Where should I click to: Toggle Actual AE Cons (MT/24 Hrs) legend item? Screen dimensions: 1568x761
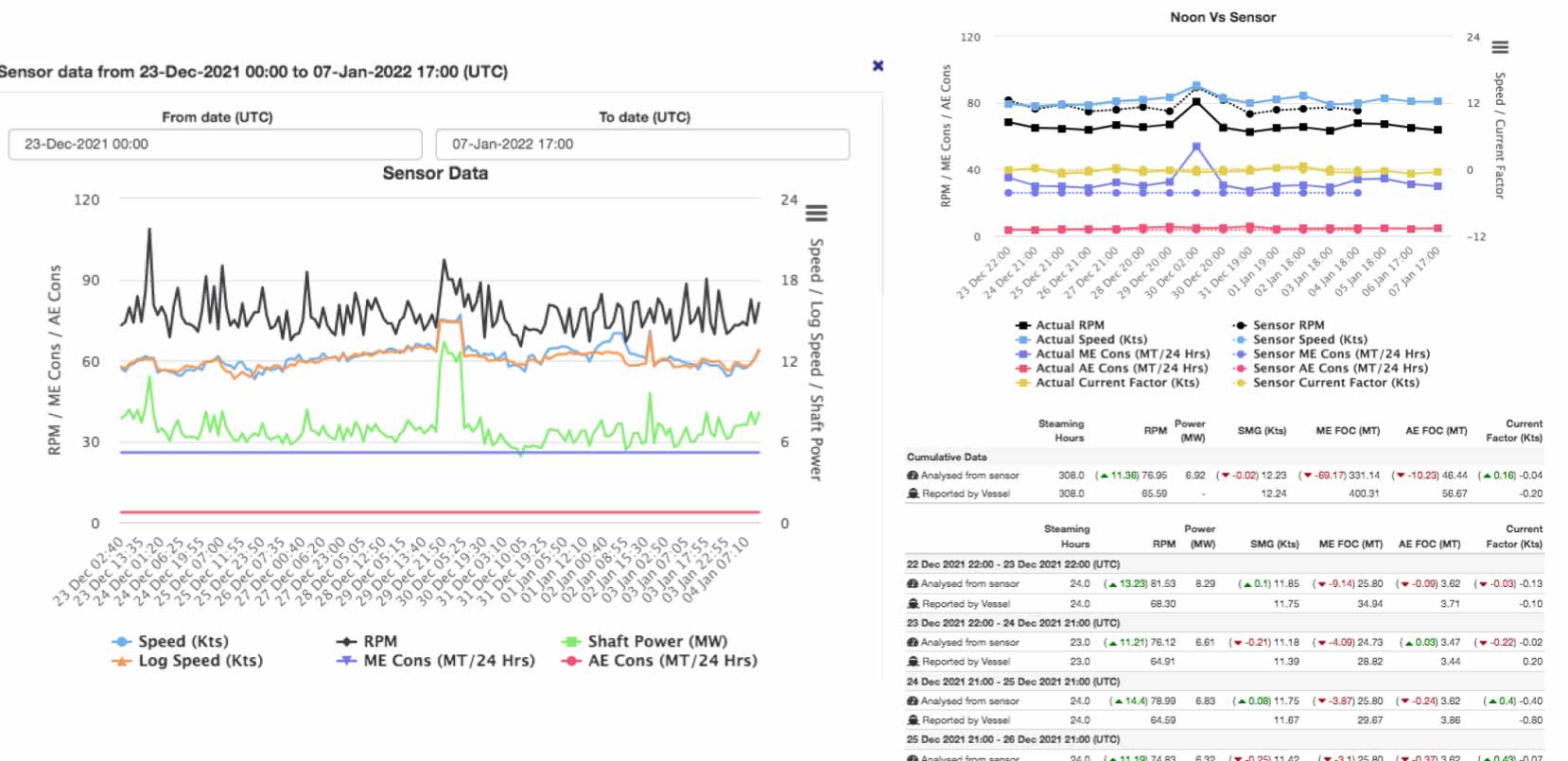pos(1112,368)
